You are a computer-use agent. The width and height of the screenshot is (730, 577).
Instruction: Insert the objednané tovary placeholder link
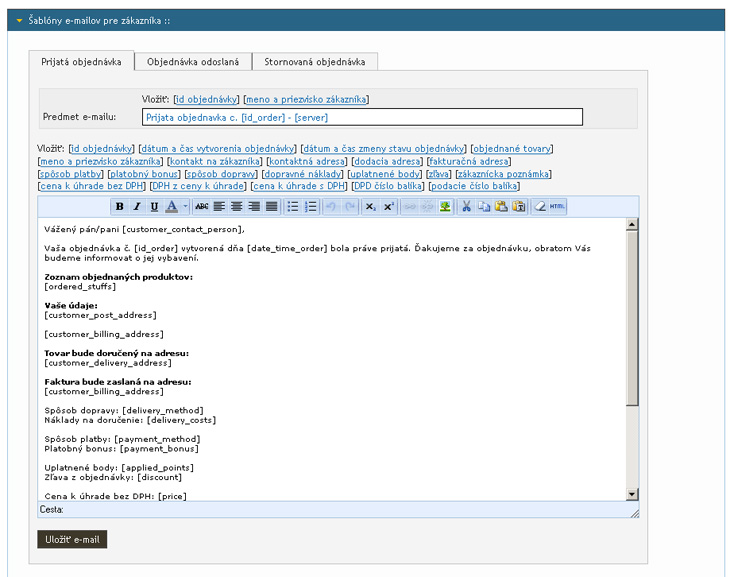(x=511, y=149)
